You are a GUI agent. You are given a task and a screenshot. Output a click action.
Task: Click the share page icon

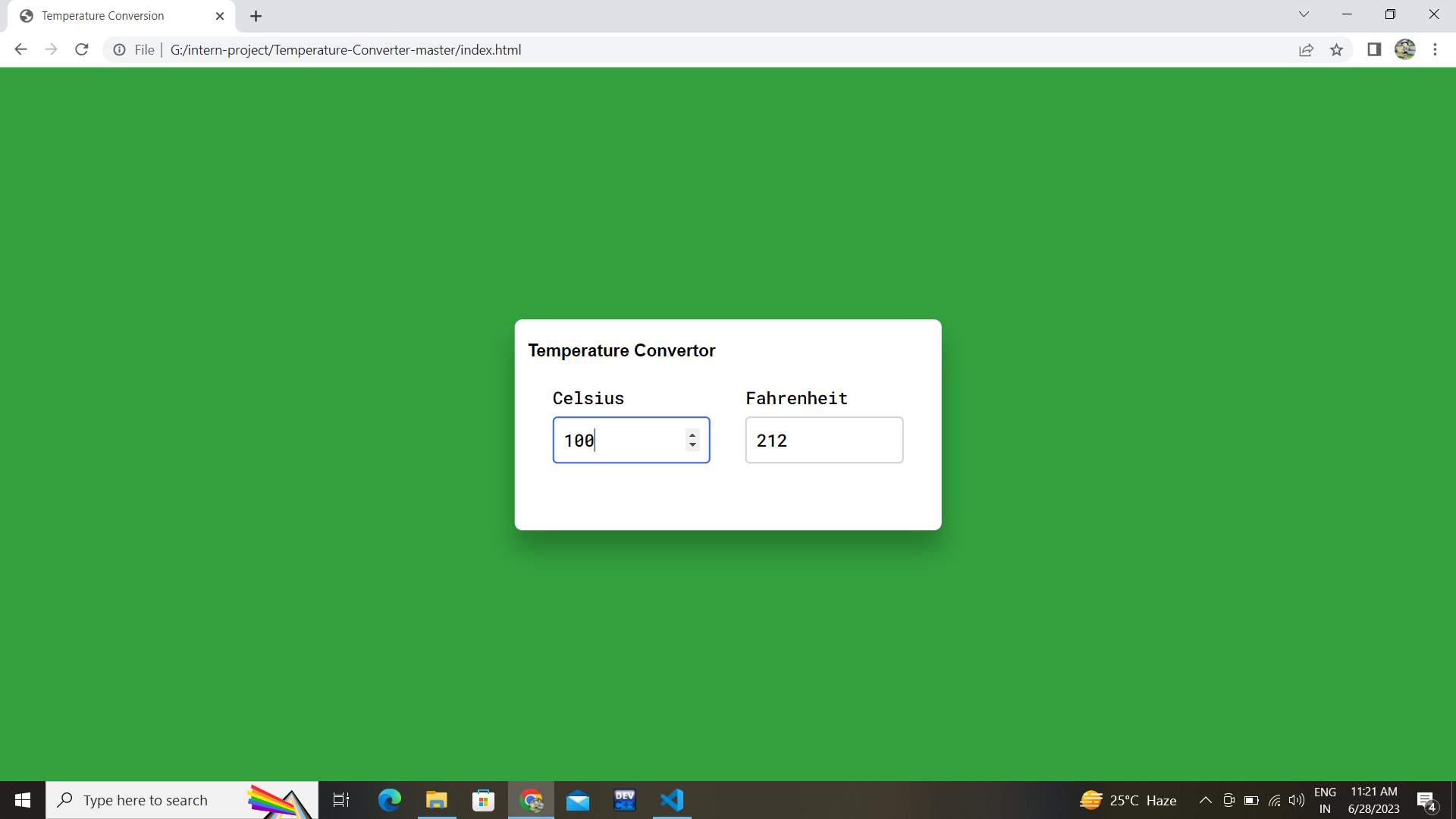point(1306,50)
